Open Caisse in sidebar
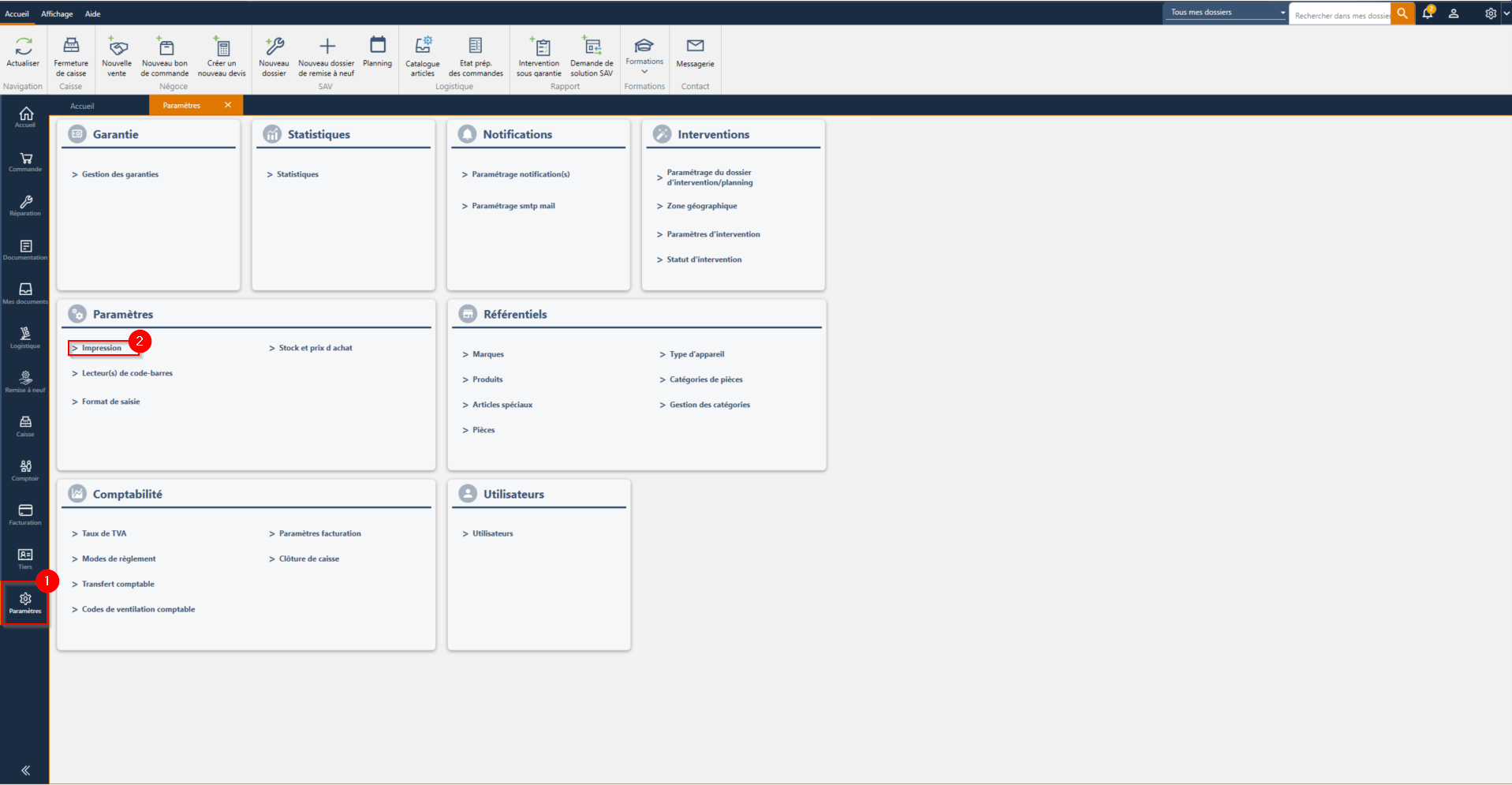This screenshot has height=785, width=1512. [25, 426]
